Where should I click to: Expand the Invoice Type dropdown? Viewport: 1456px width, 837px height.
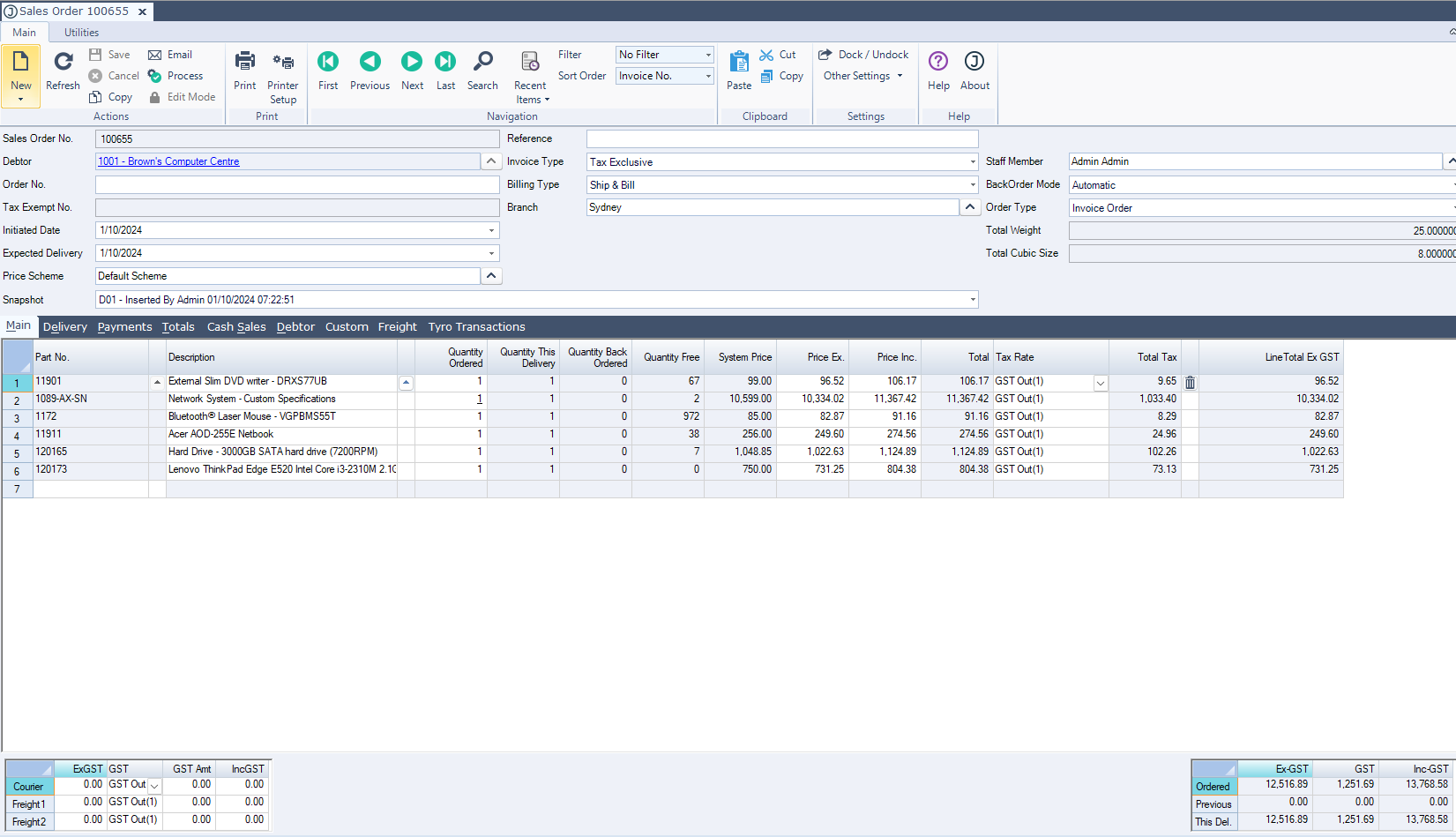pos(973,162)
